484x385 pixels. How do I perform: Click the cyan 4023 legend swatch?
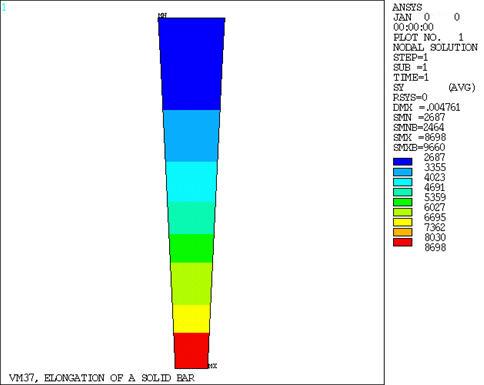point(403,182)
